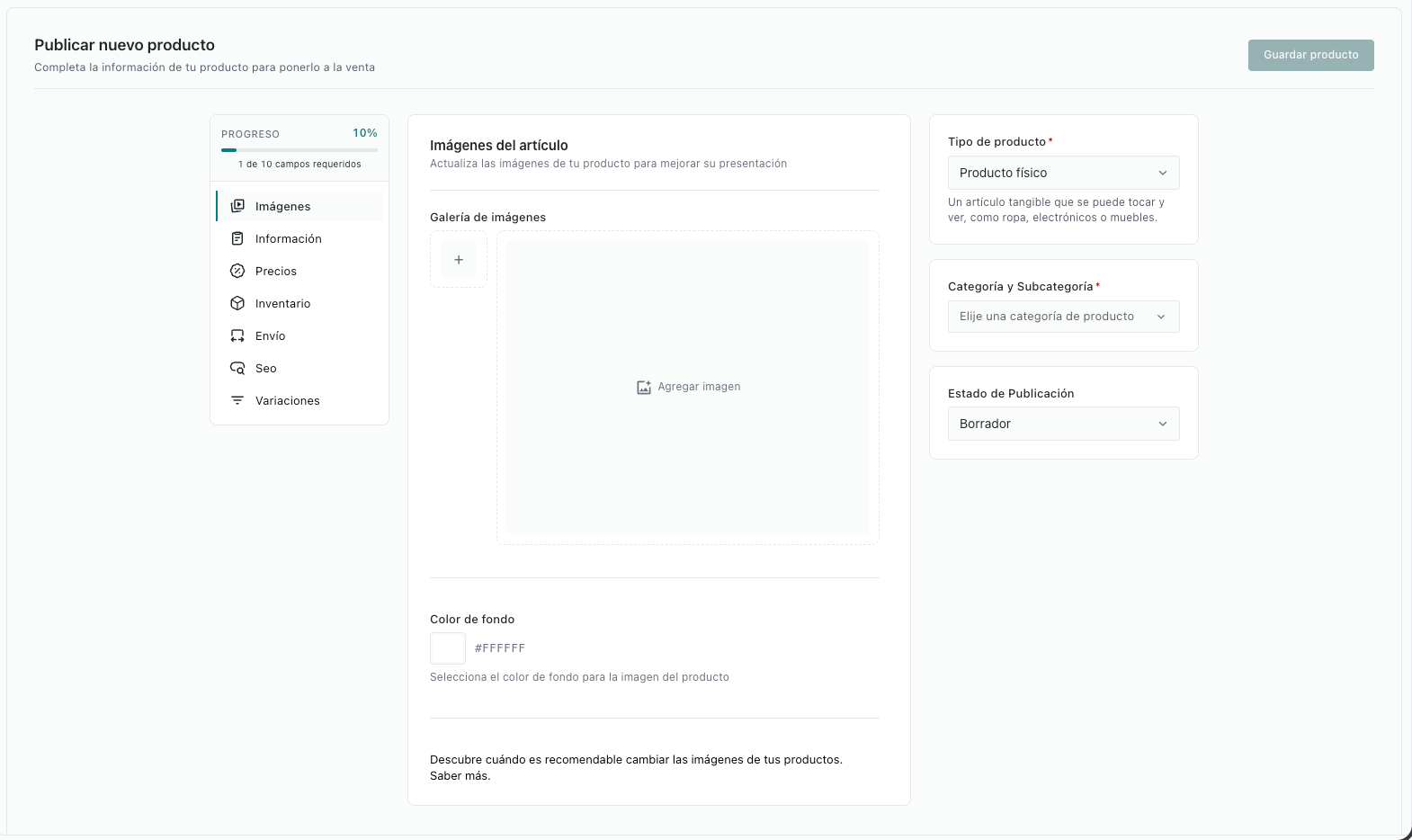The height and width of the screenshot is (840, 1412).
Task: Click the Galería de imágenes label
Action: [488, 218]
